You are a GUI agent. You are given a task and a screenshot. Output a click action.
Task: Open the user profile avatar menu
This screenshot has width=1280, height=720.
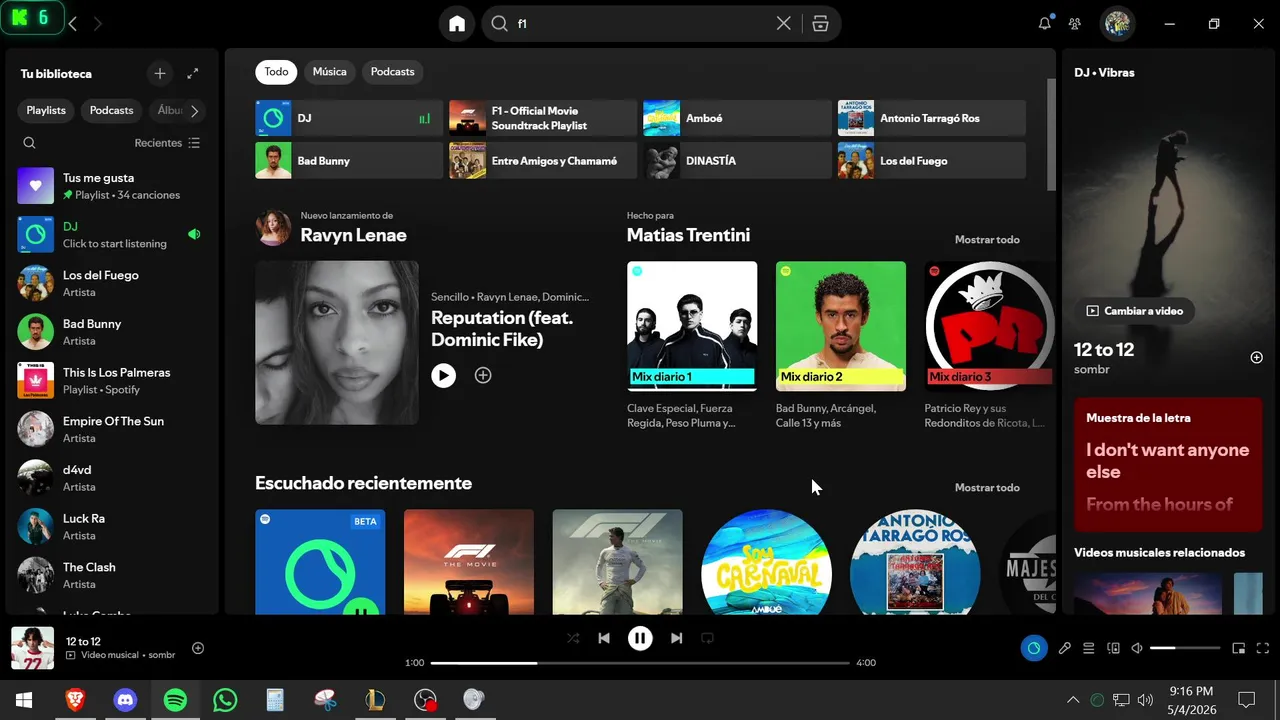point(1117,24)
